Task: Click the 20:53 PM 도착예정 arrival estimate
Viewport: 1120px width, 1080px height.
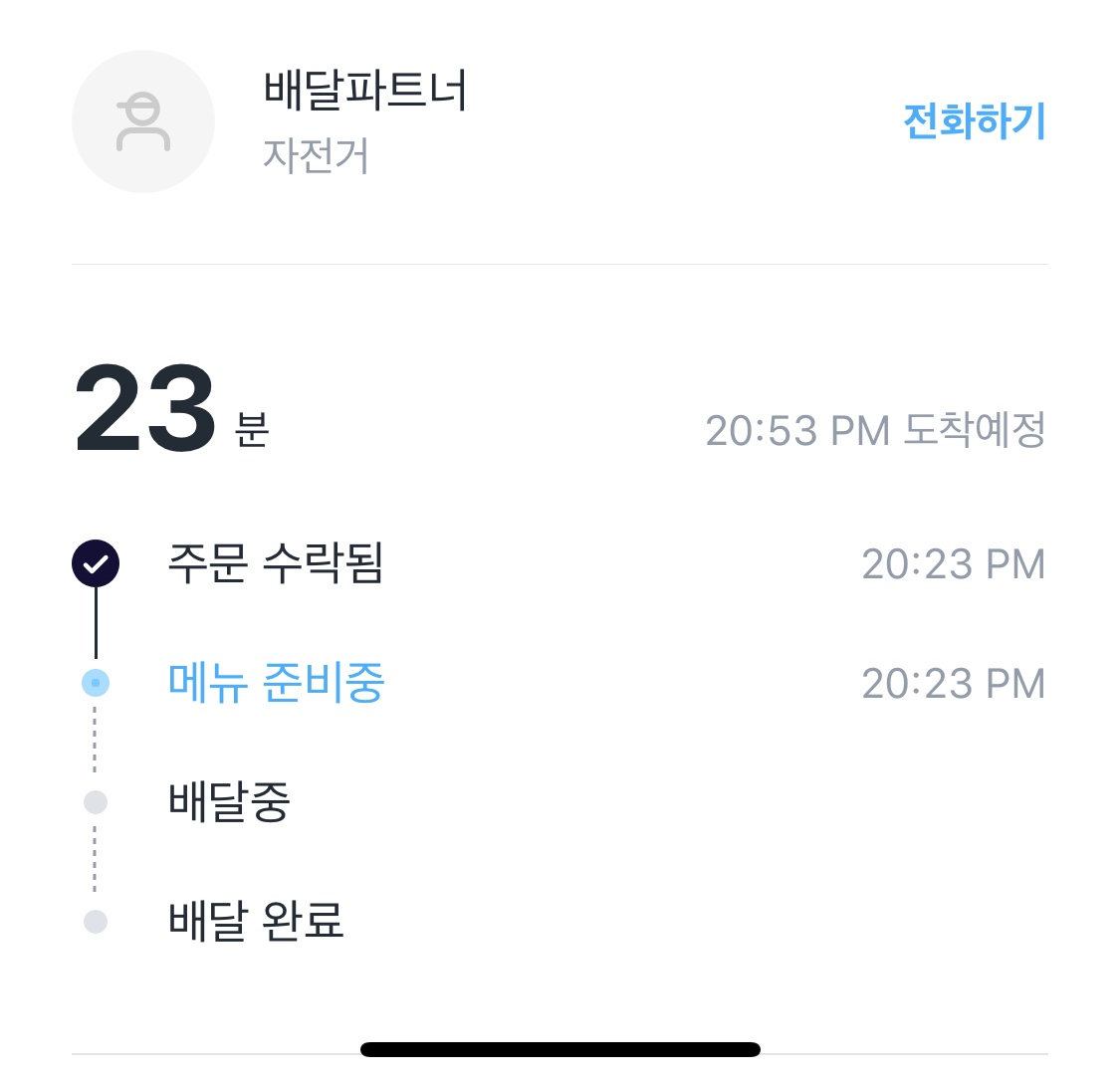Action: click(875, 431)
